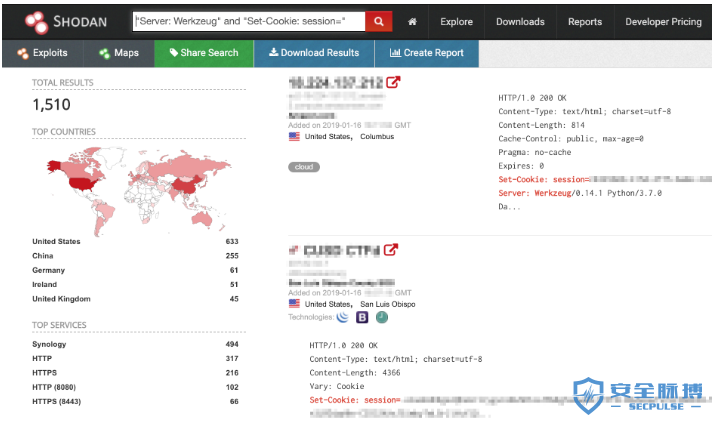Click the 633 count for United States

(x=232, y=241)
